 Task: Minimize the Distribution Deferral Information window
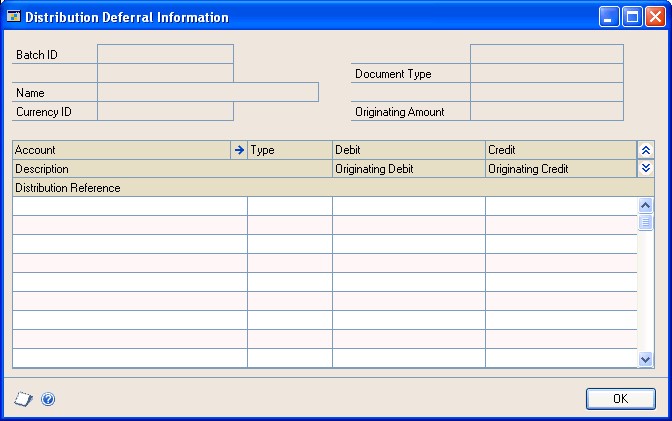point(609,17)
